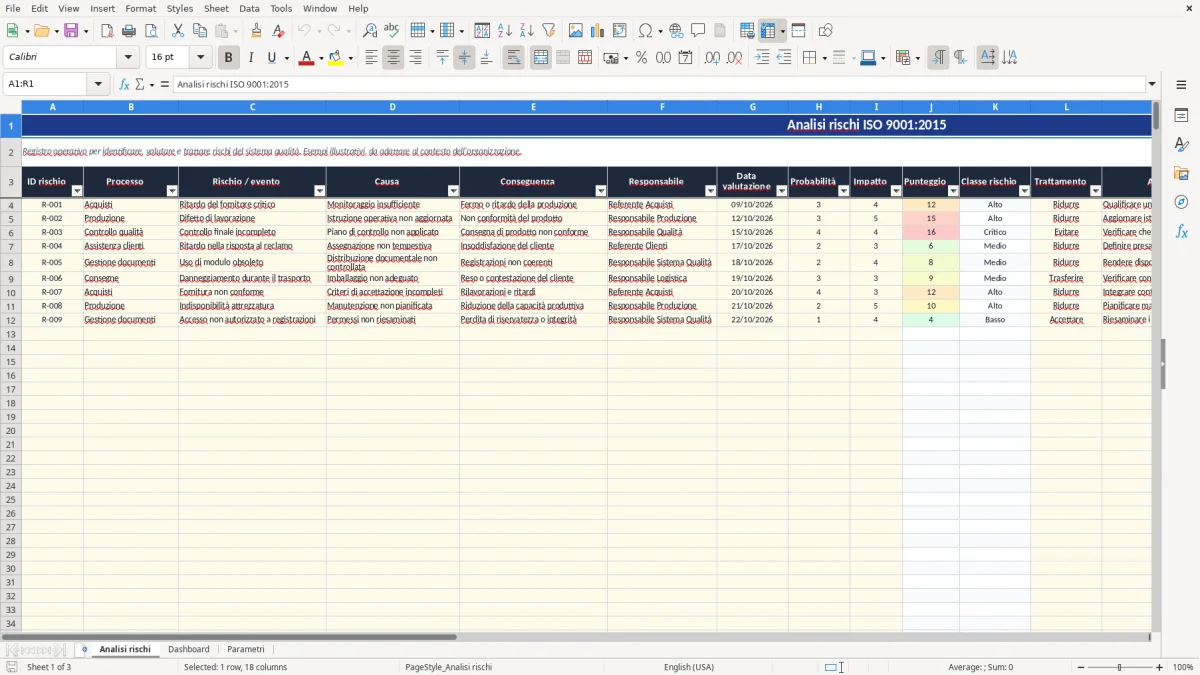Open sidebar Functions fx icon
Viewport: 1200px width, 675px height.
[x=1181, y=231]
